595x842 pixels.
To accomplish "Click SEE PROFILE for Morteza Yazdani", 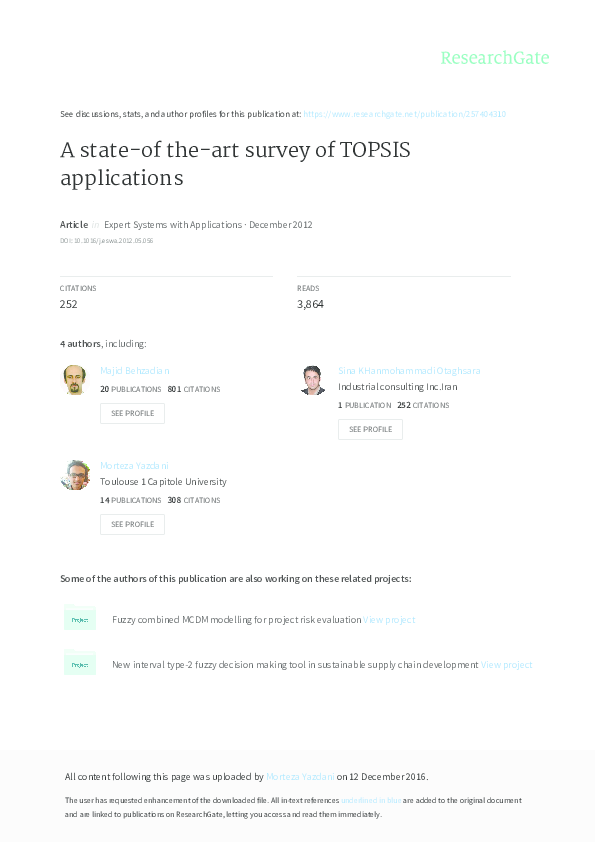I will 132,524.
